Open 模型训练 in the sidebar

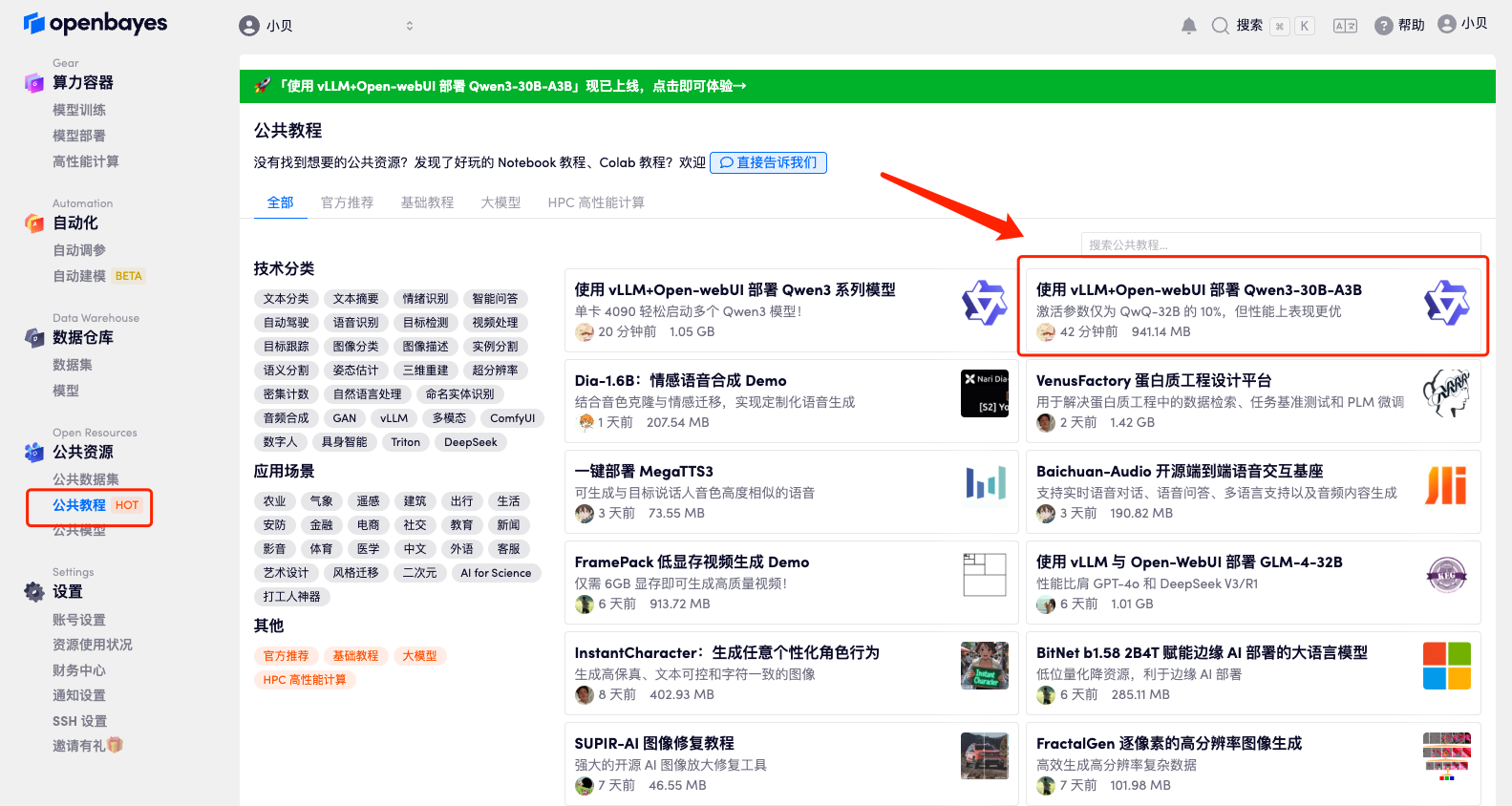click(x=79, y=110)
